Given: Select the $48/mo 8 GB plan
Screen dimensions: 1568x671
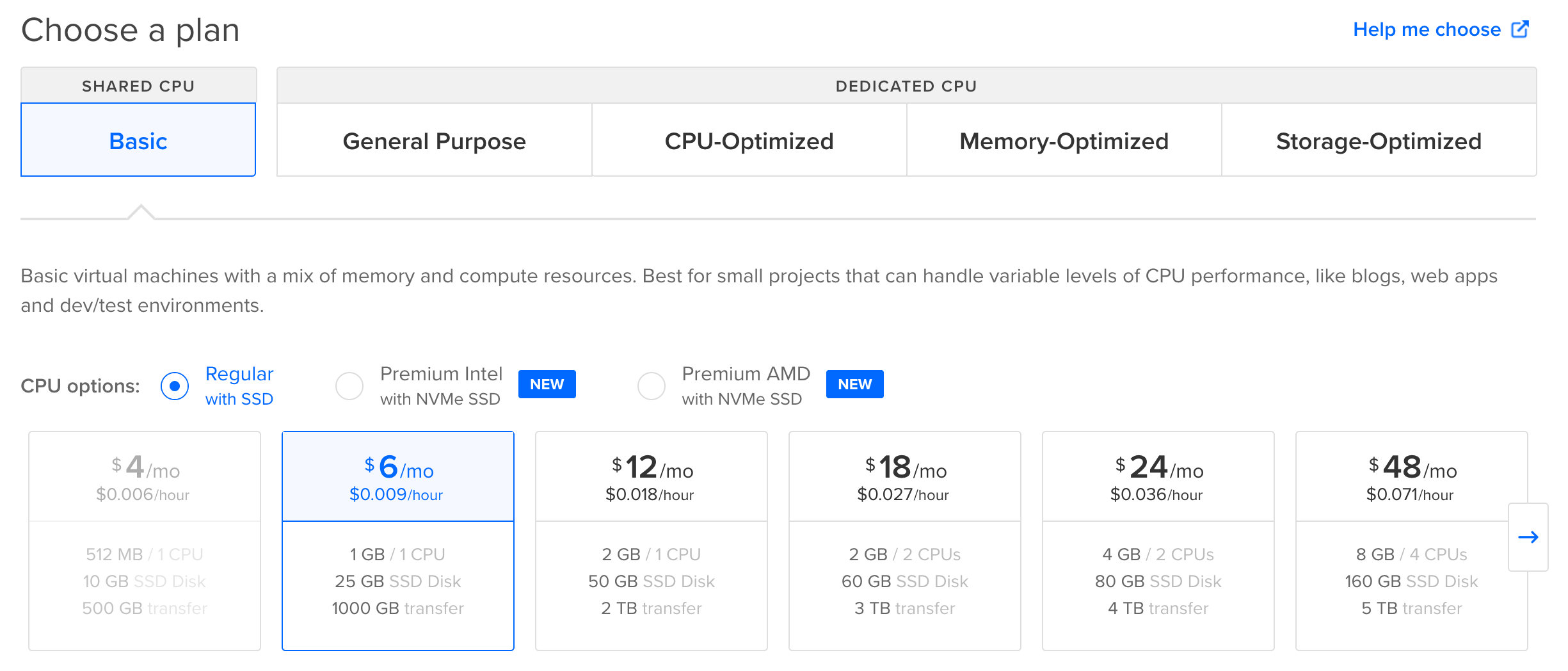Looking at the screenshot, I should [1412, 541].
